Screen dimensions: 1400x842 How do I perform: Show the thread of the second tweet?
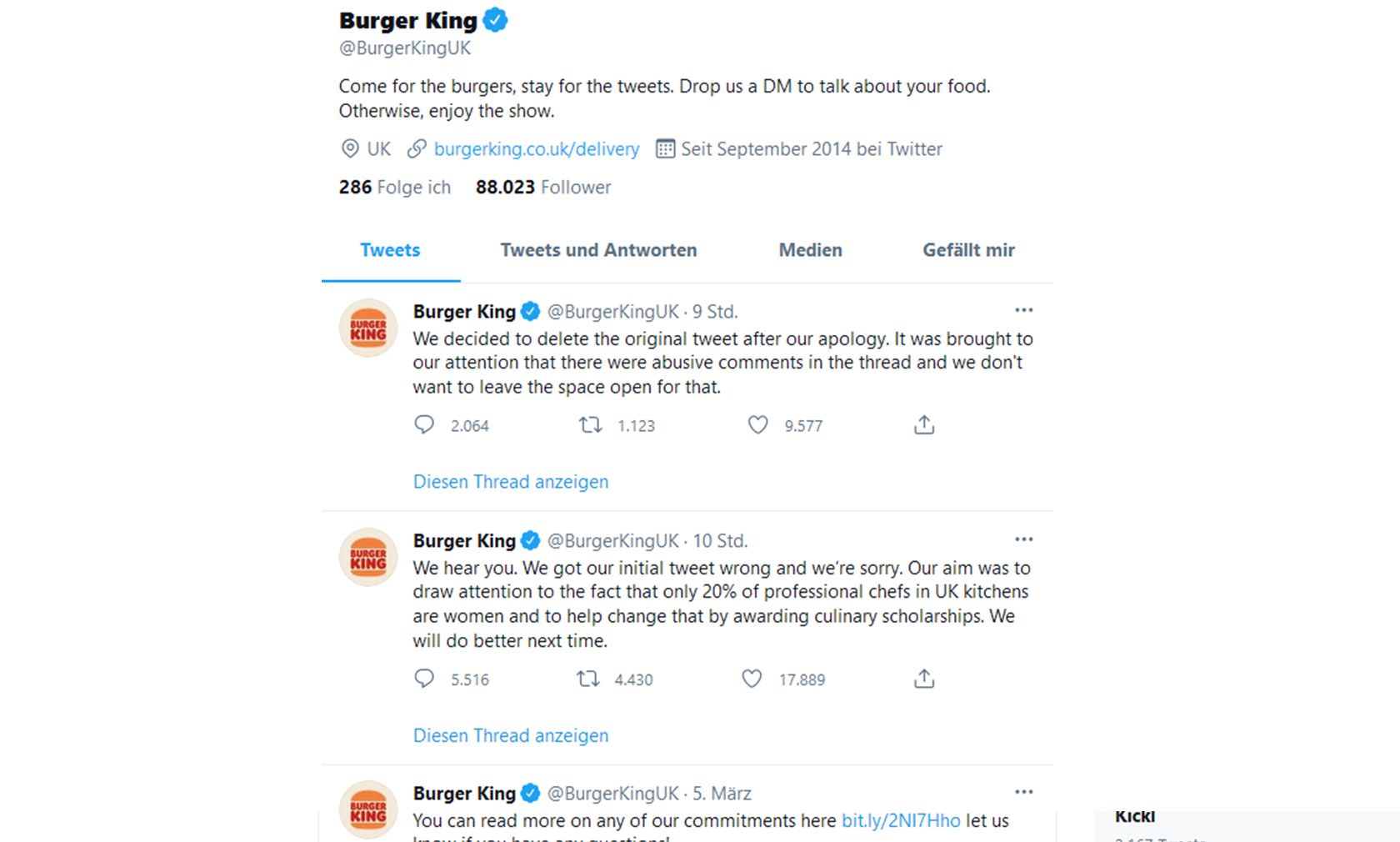click(x=510, y=735)
